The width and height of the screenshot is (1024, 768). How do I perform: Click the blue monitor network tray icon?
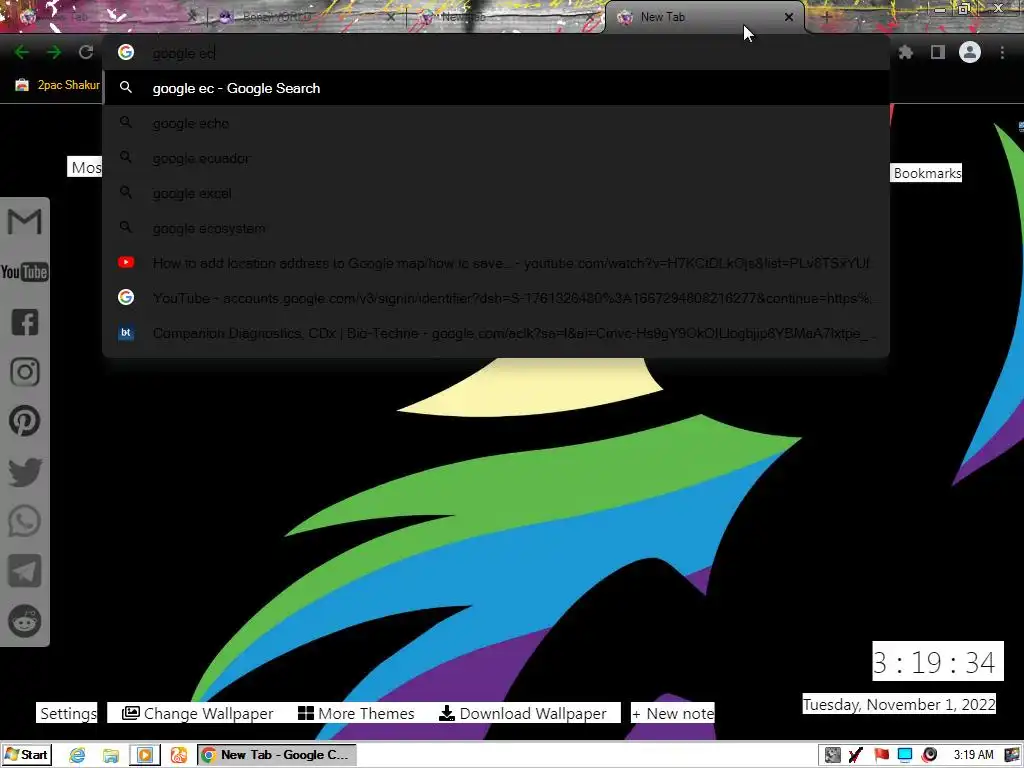pos(905,755)
